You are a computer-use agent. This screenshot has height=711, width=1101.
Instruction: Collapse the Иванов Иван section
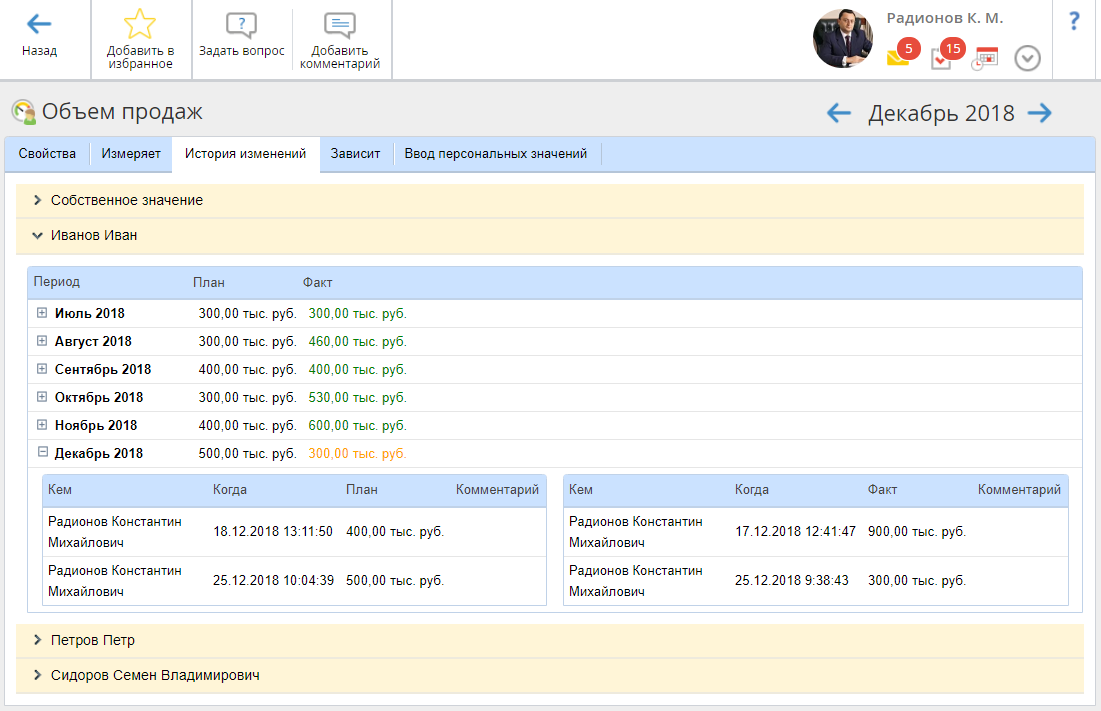pos(37,236)
